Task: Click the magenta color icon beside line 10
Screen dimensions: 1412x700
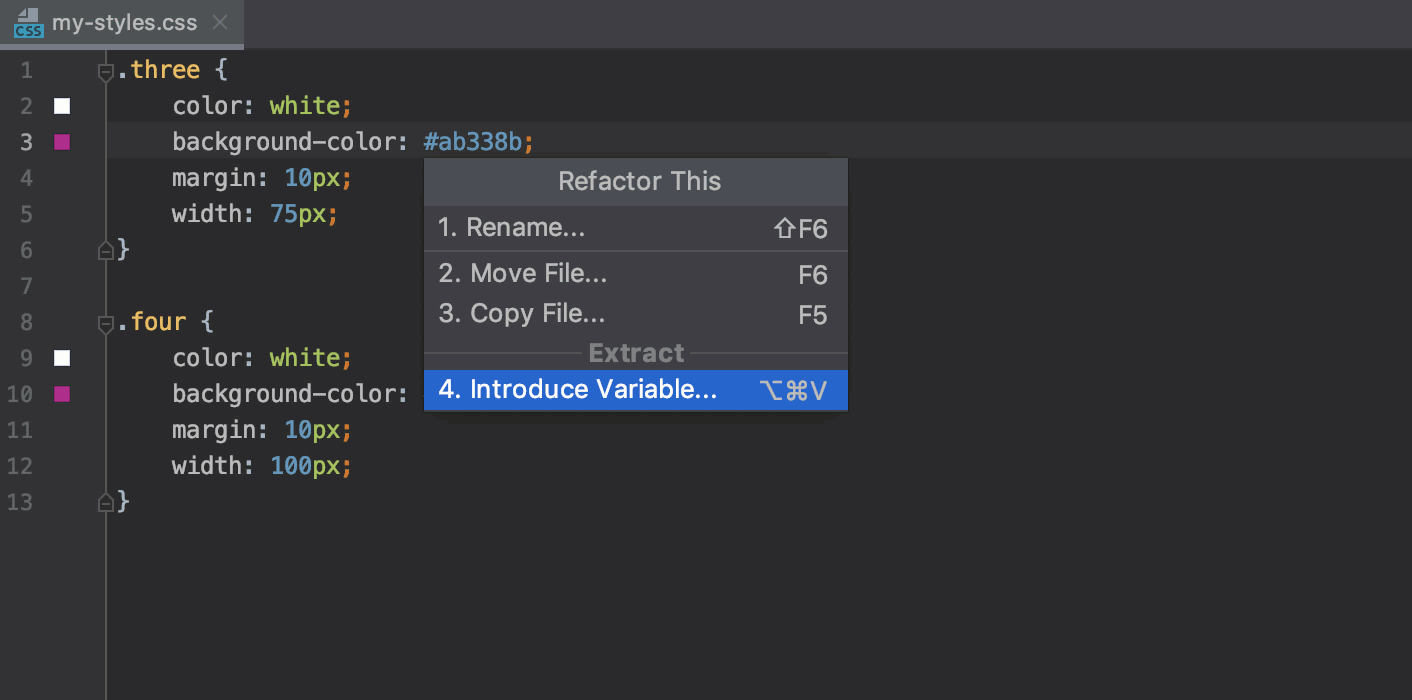Action: (61, 394)
